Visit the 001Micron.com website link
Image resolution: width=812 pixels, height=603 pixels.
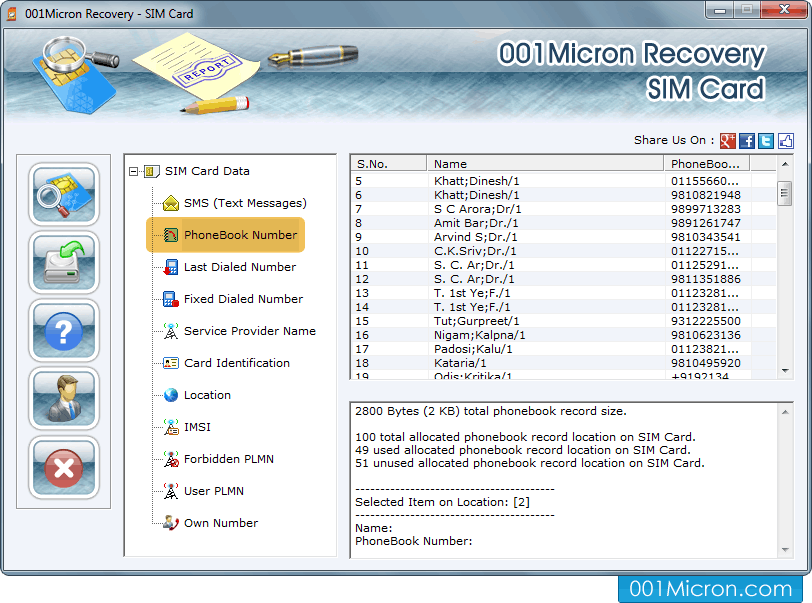coord(710,589)
